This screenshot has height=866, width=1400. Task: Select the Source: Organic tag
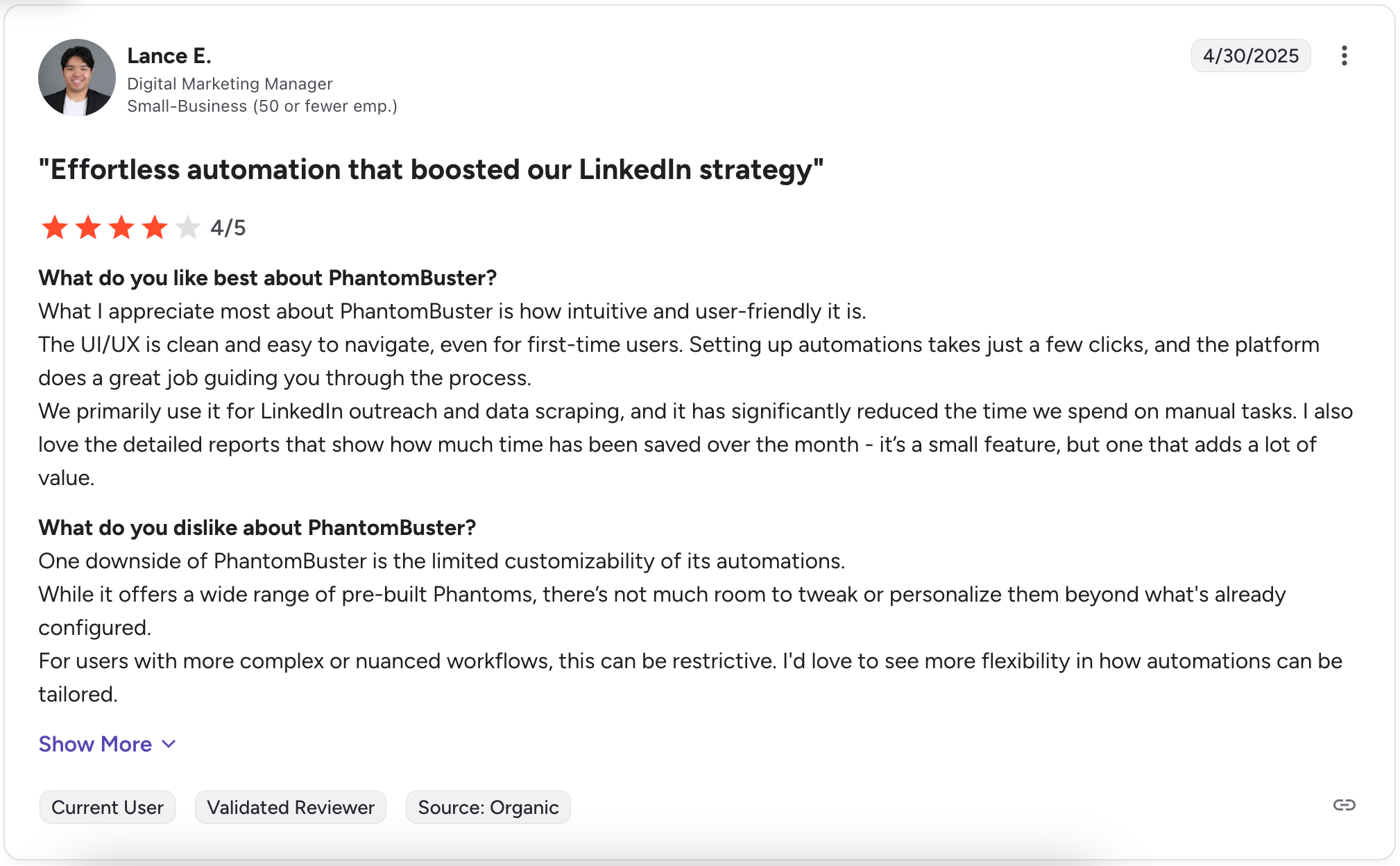(488, 807)
